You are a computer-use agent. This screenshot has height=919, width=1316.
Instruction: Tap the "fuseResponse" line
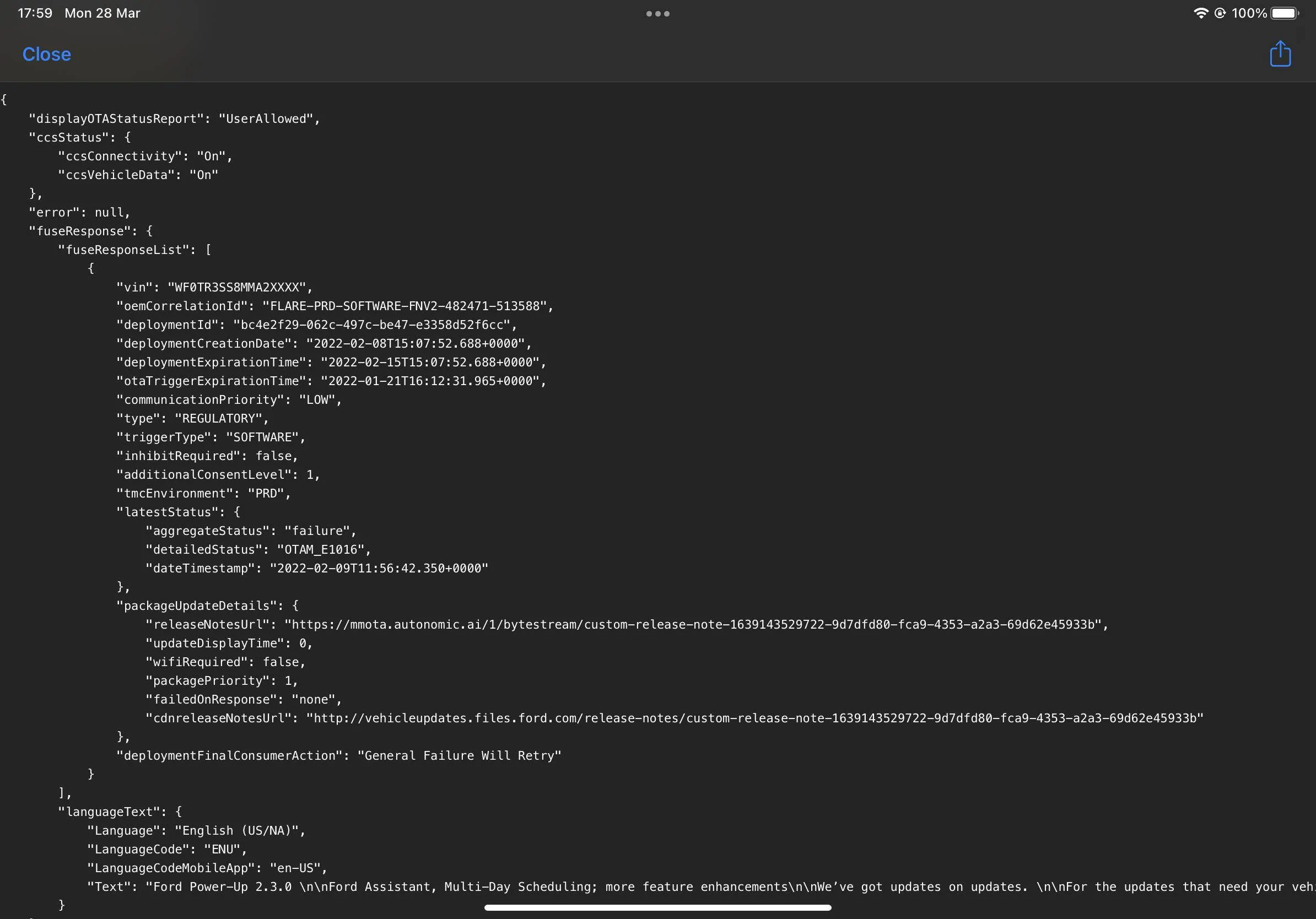coord(90,231)
